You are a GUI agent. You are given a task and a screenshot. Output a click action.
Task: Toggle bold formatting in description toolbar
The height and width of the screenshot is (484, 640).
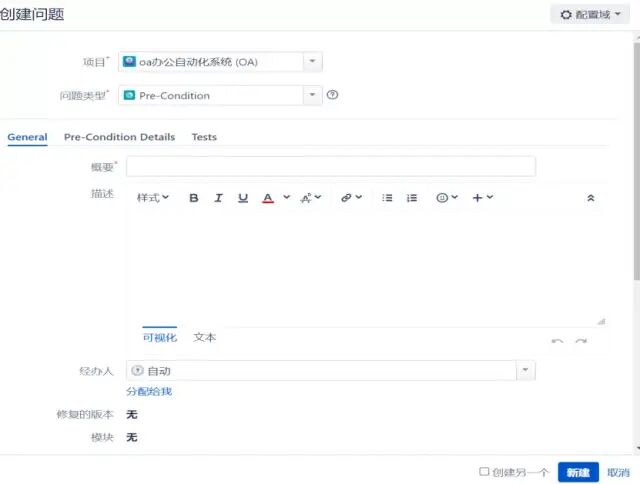click(x=194, y=198)
